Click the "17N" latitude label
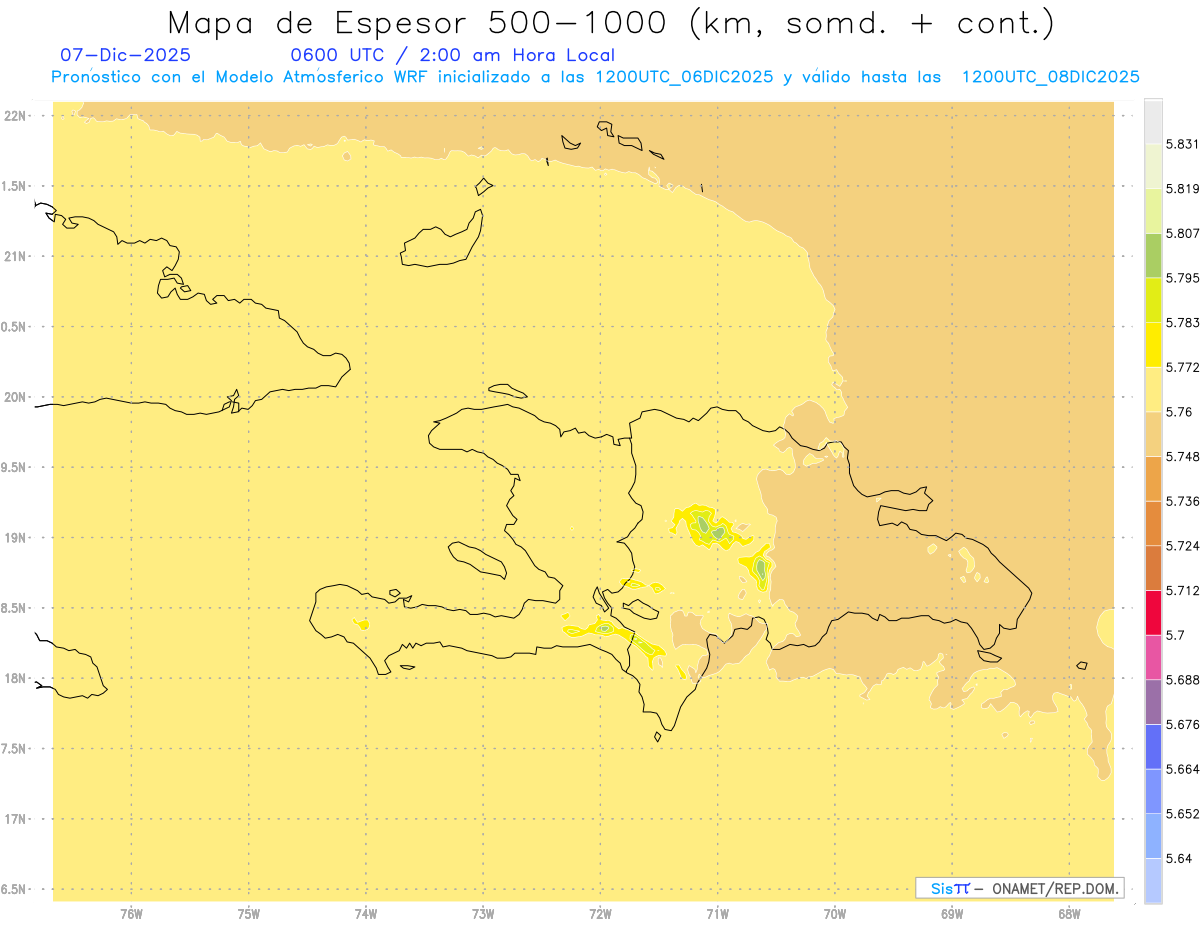The width and height of the screenshot is (1200, 927). point(16,819)
